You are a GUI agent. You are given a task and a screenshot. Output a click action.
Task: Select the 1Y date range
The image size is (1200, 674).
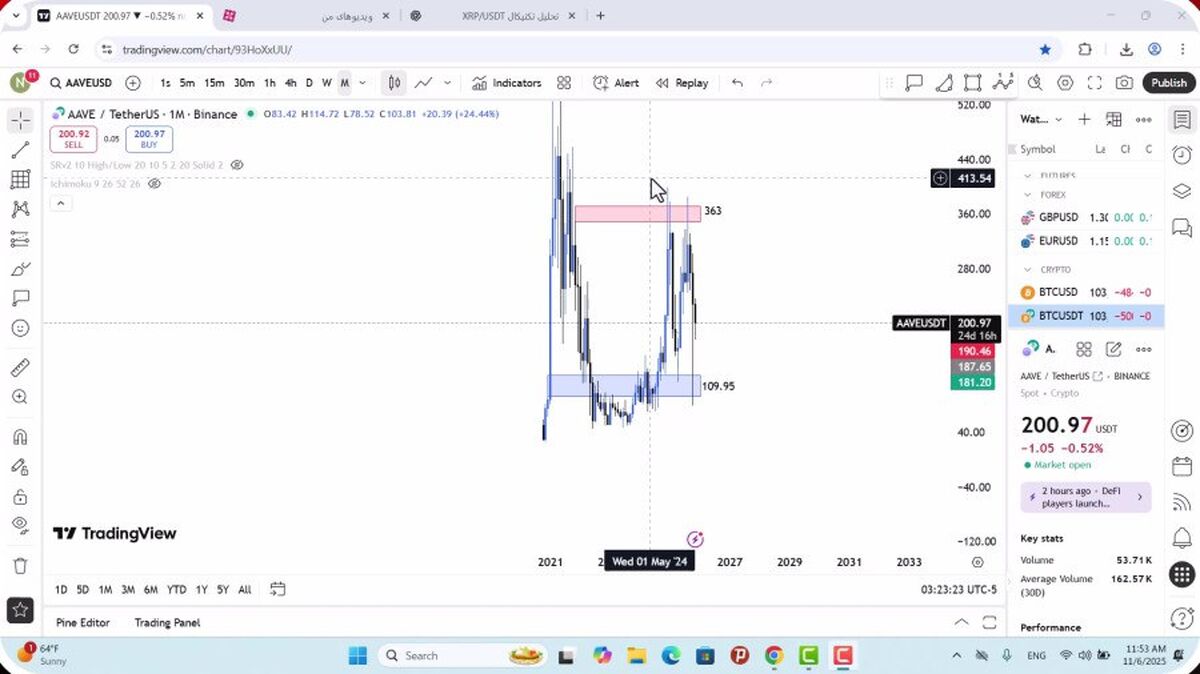[x=202, y=590]
